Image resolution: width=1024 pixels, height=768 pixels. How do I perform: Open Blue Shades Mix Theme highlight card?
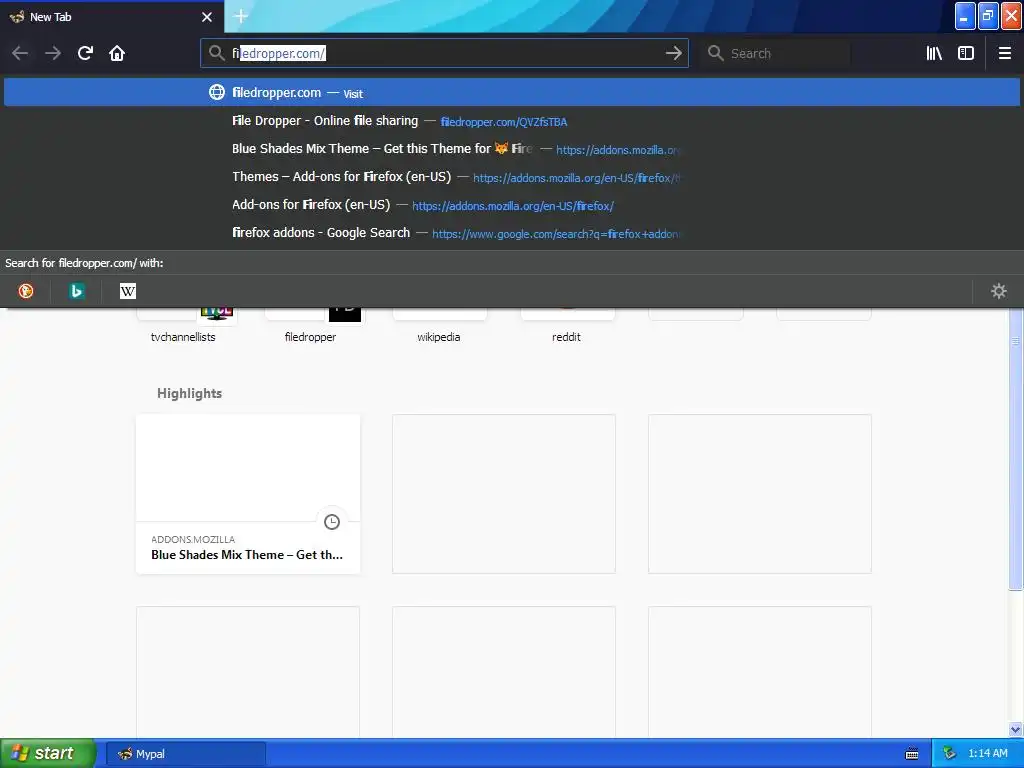pos(248,494)
